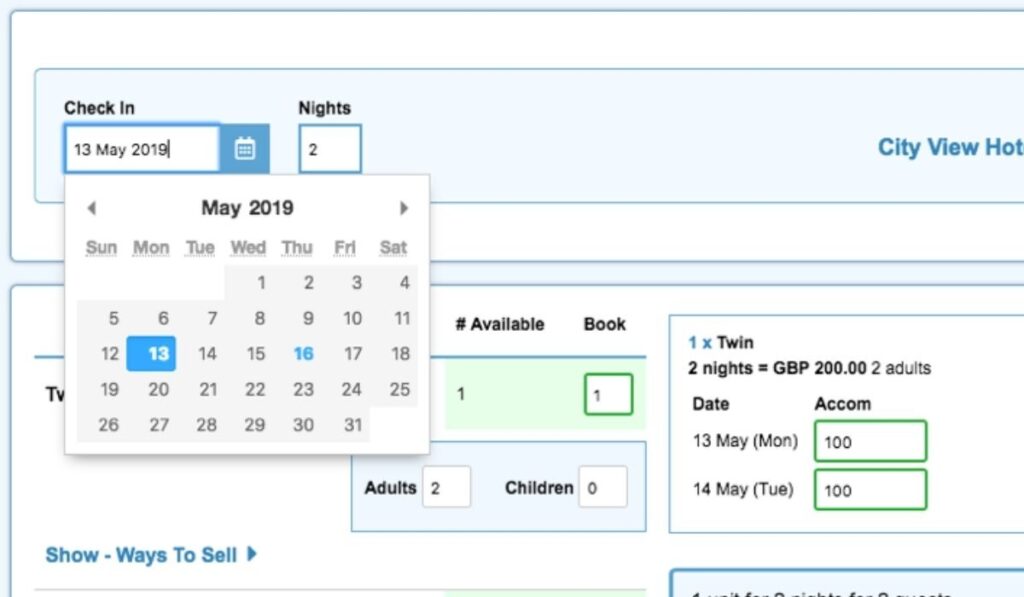Edit the Accom rate for 14 May (Tue)
Viewport: 1024px width, 597px height.
870,489
